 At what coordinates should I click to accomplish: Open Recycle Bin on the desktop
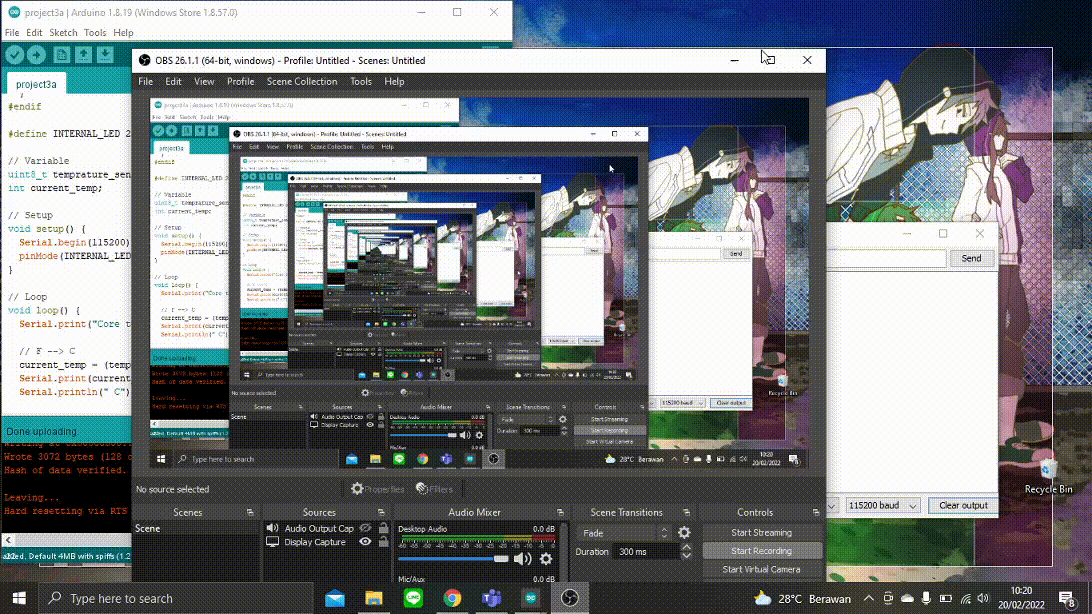click(x=1048, y=477)
